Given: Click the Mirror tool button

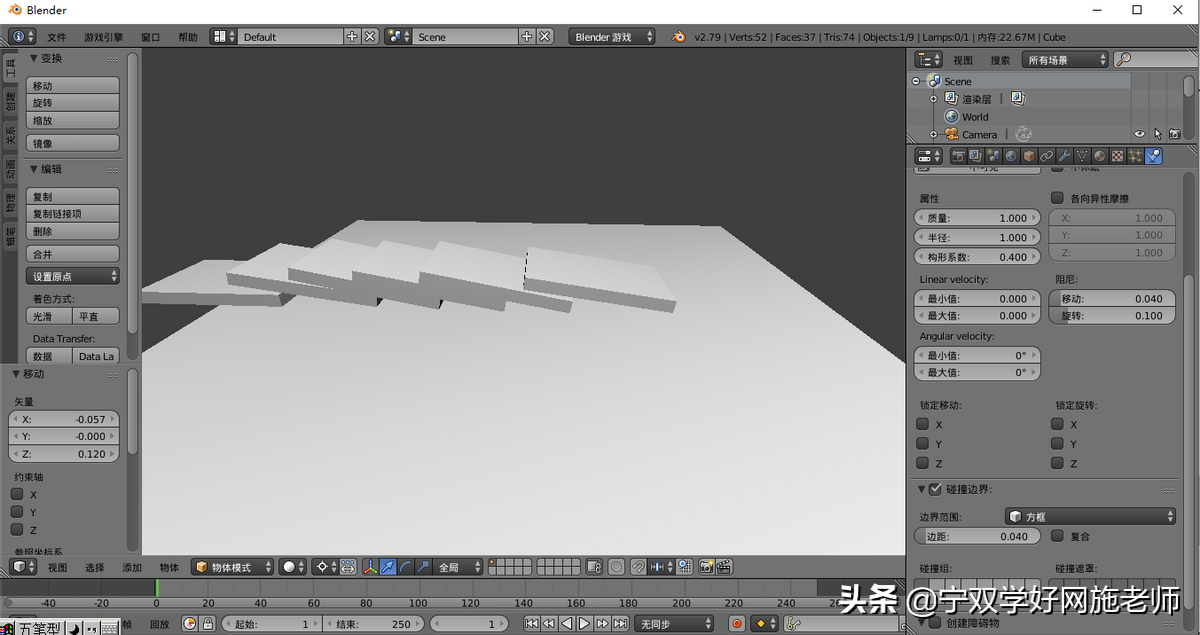Looking at the screenshot, I should 73,143.
